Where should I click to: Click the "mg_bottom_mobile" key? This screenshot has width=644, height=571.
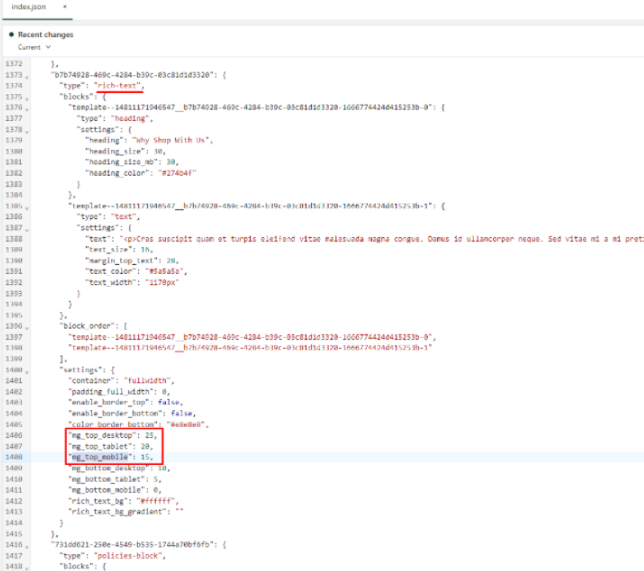pos(106,490)
